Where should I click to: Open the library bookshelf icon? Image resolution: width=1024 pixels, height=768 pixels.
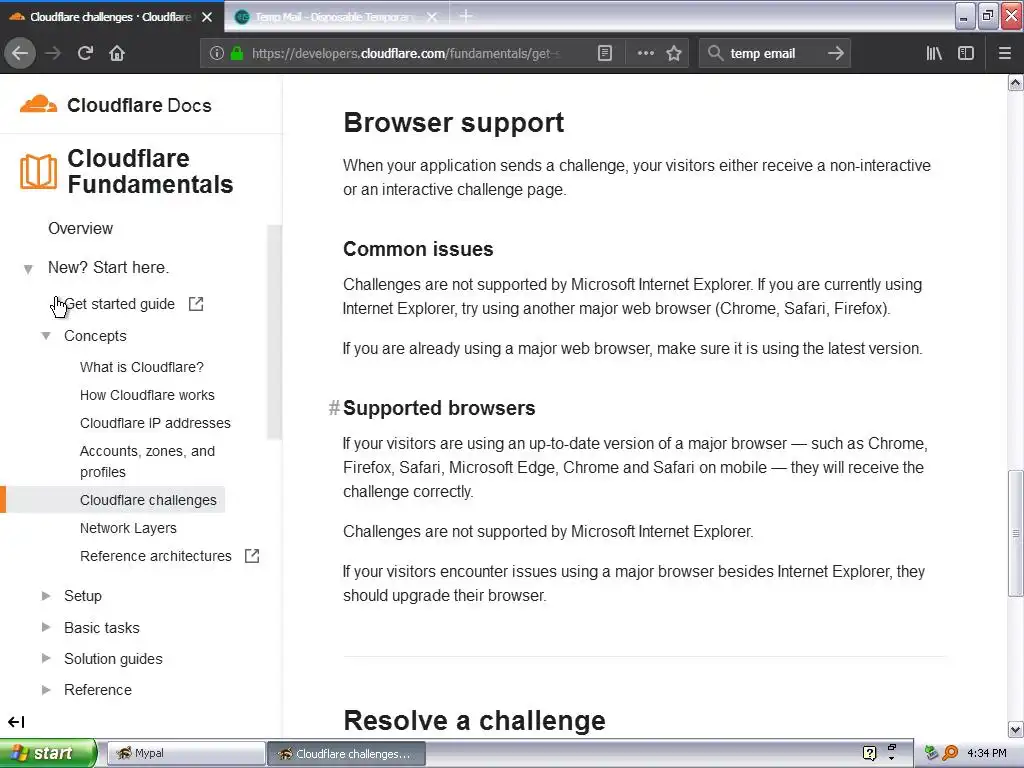934,53
